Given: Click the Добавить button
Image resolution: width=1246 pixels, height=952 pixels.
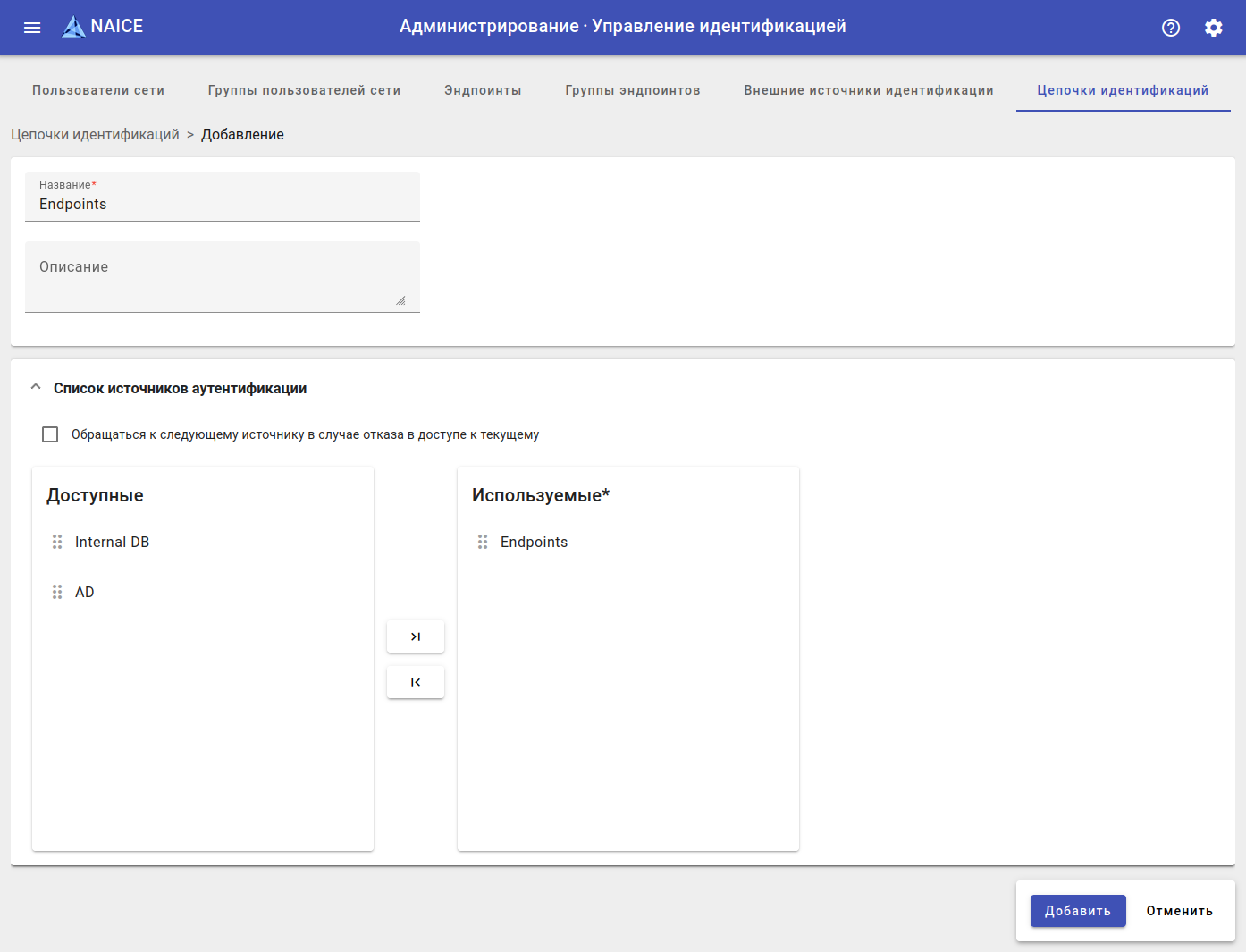Looking at the screenshot, I should (x=1078, y=911).
